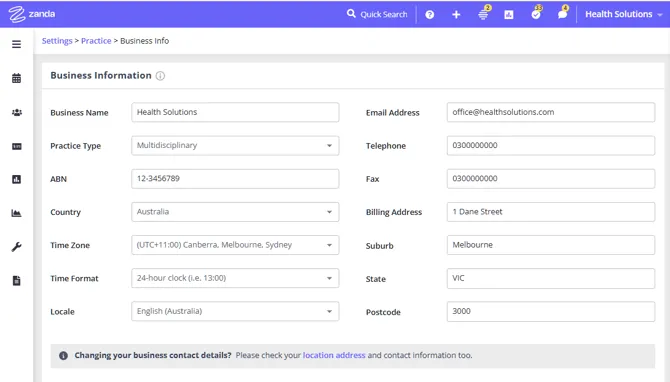The image size is (670, 382).
Task: Click the Fax field
Action: 551,179
